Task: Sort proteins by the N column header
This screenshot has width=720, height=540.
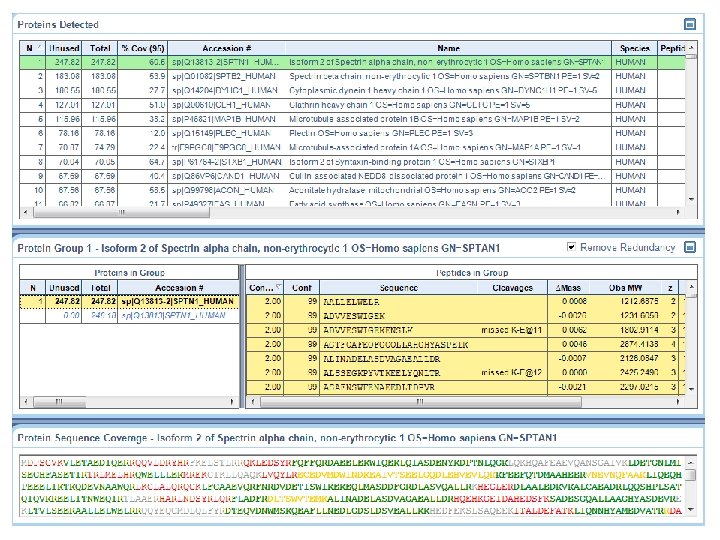Action: (32, 48)
